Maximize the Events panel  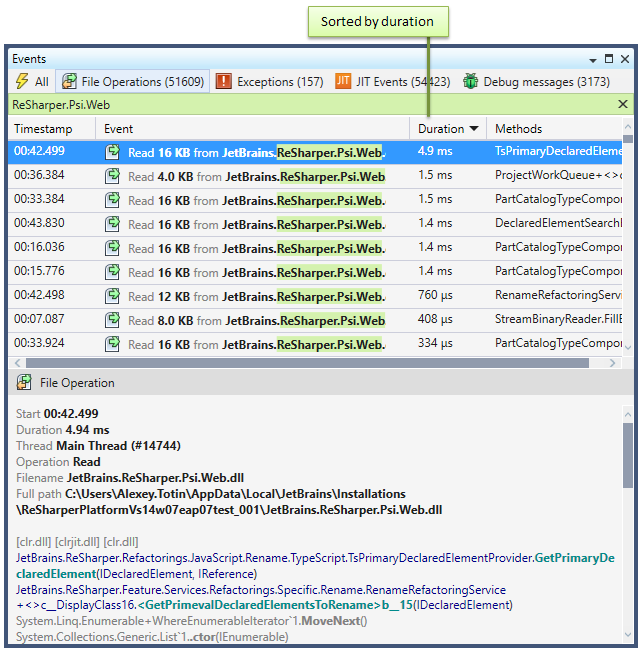coord(608,59)
